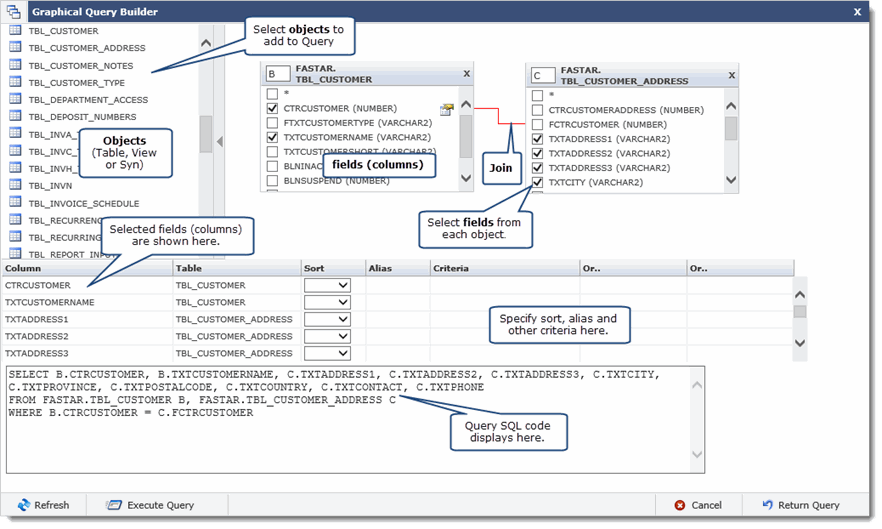Open Sort dropdown for TXTCUSTOMERNAME row

click(x=327, y=302)
